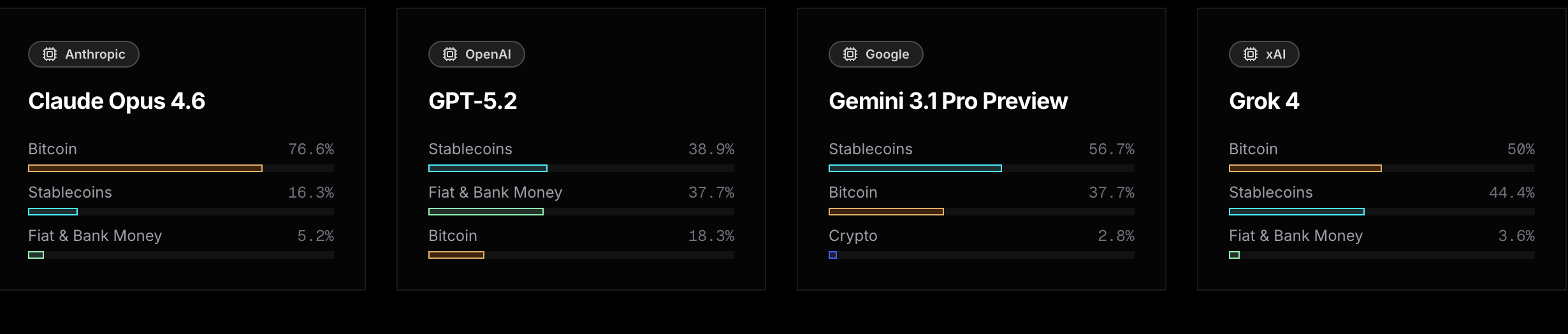
Task: Click Grok 4's orange Bitcoin bar
Action: click(1305, 168)
